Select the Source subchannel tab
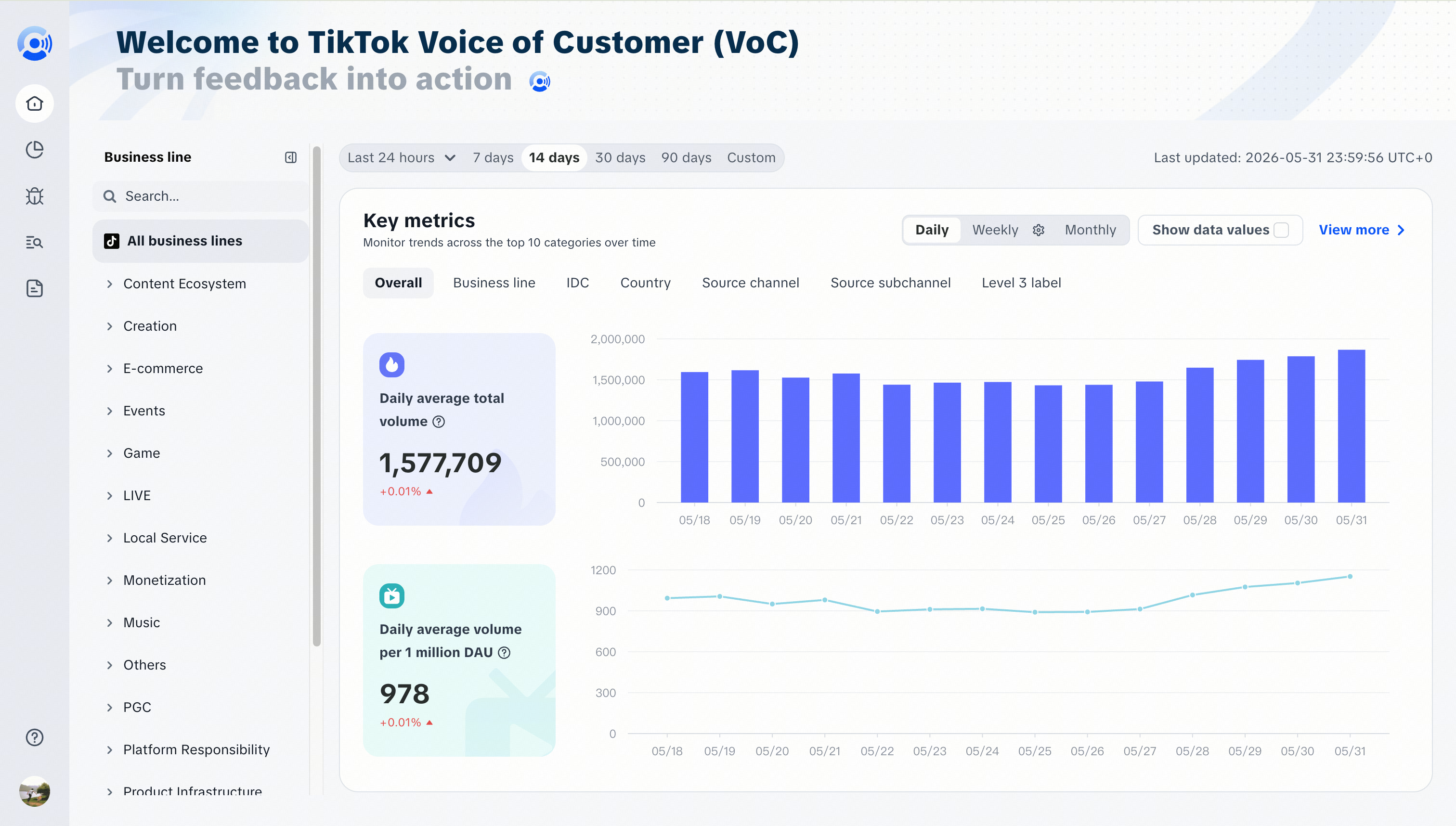The height and width of the screenshot is (826, 1456). (890, 283)
